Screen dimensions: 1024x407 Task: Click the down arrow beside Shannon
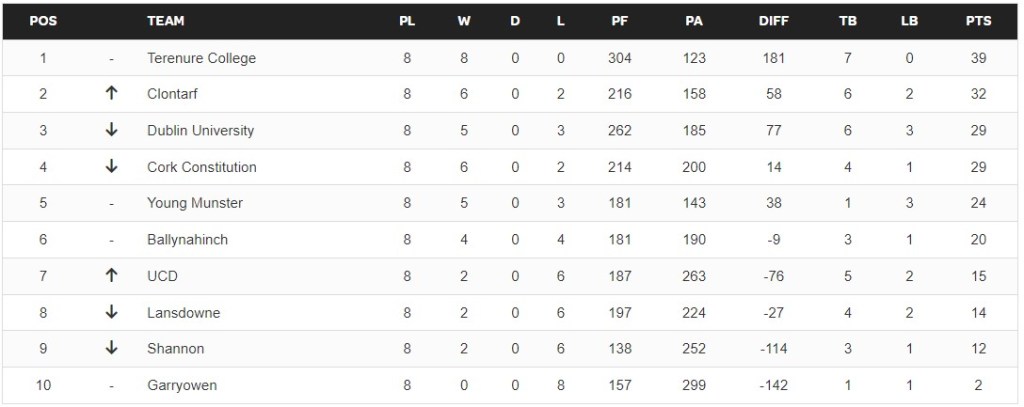[x=111, y=349]
